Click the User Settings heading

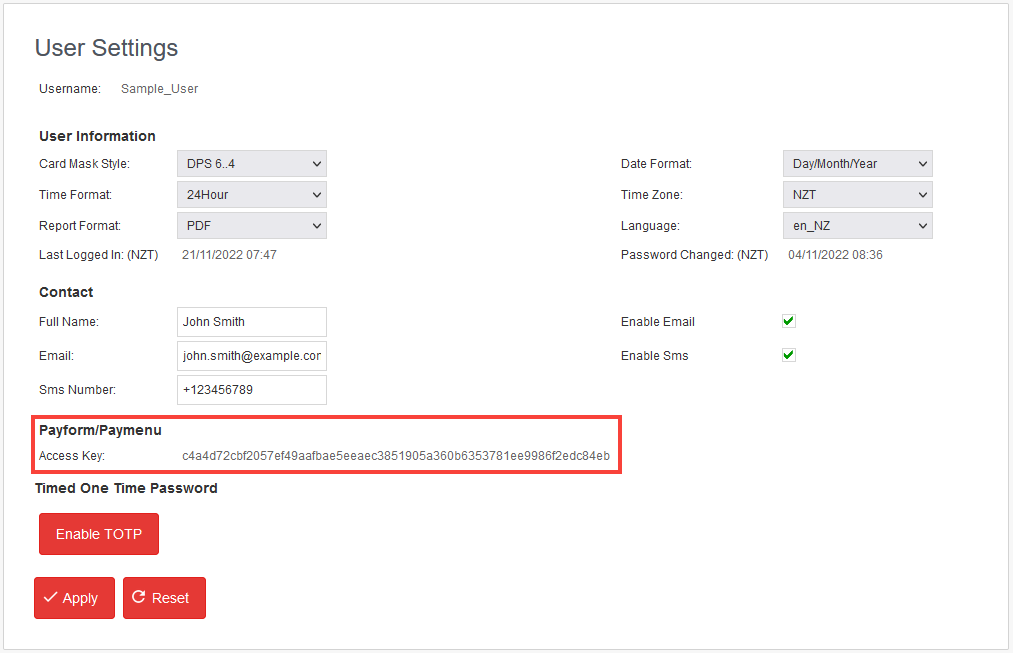tap(106, 48)
